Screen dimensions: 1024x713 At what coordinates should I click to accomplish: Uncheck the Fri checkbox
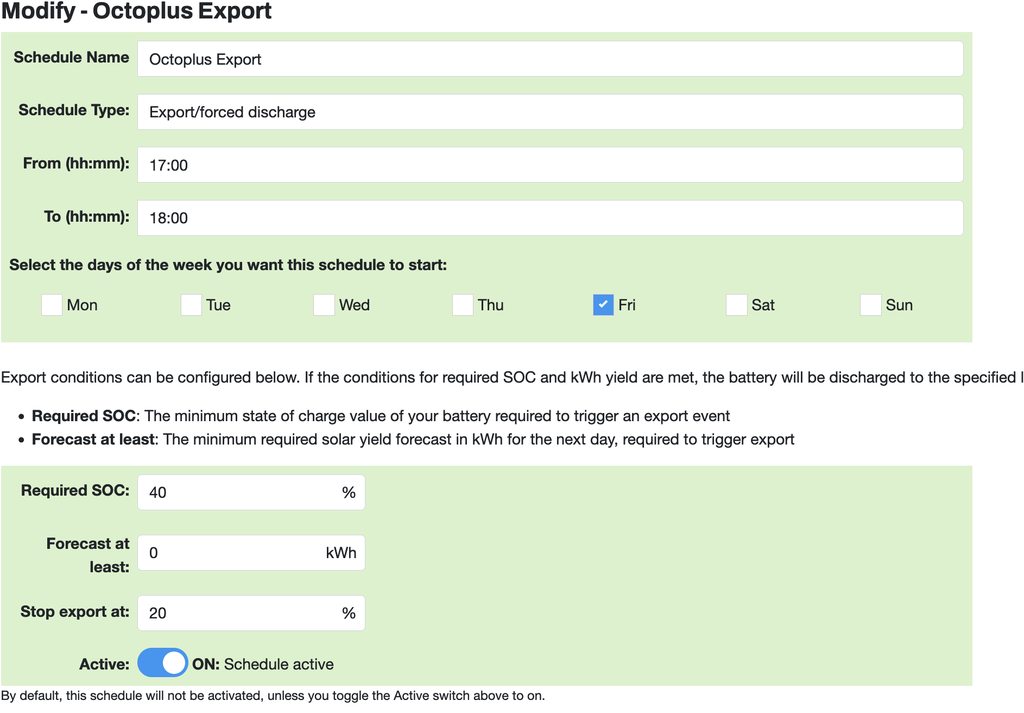coord(603,305)
